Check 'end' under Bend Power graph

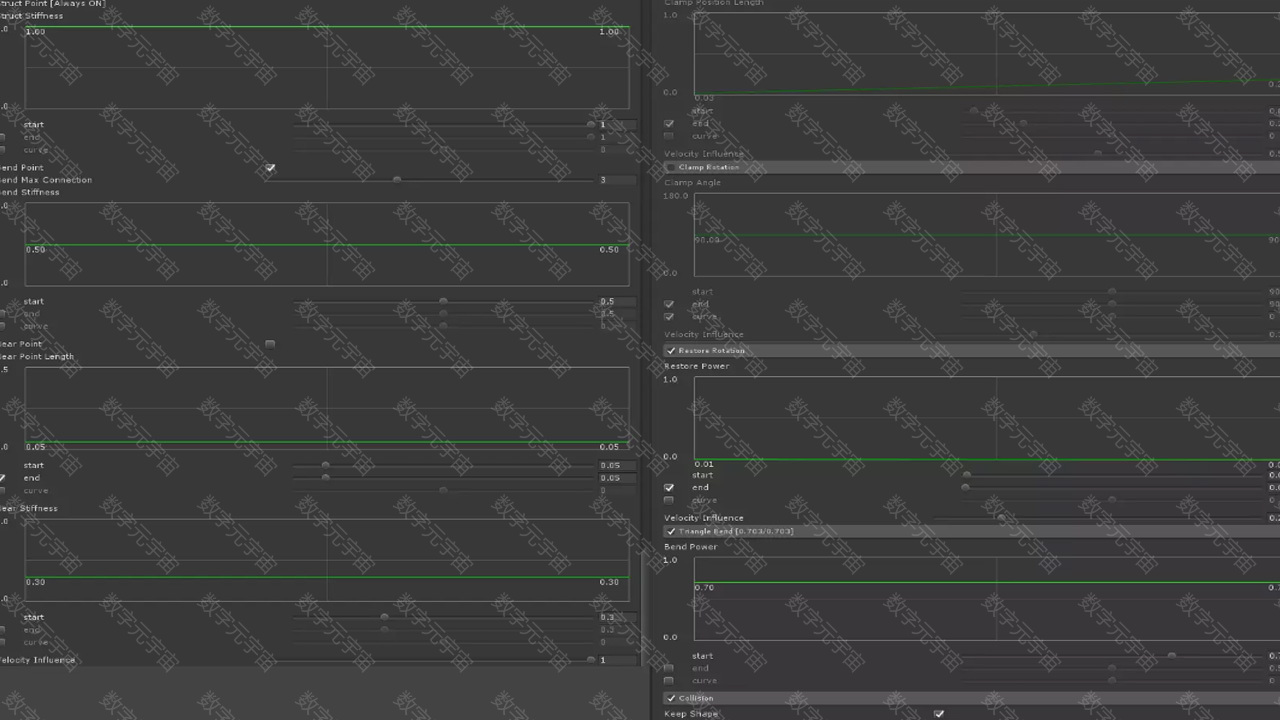click(x=669, y=668)
